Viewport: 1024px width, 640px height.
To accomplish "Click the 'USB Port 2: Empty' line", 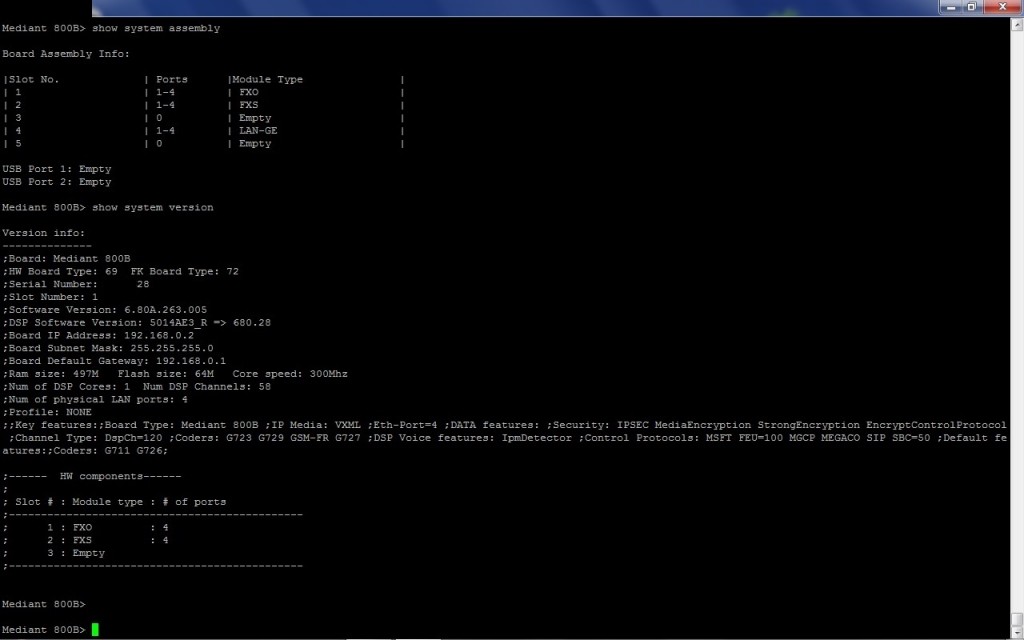I will click(x=57, y=182).
